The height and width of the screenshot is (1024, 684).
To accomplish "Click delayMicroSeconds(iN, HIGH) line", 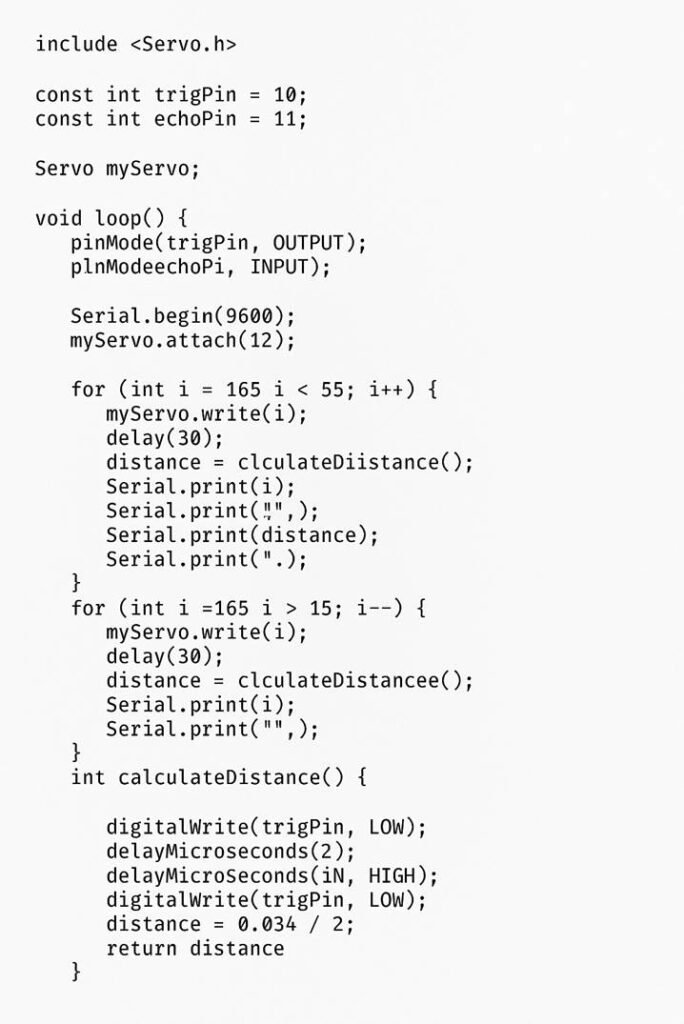I will pos(272,876).
